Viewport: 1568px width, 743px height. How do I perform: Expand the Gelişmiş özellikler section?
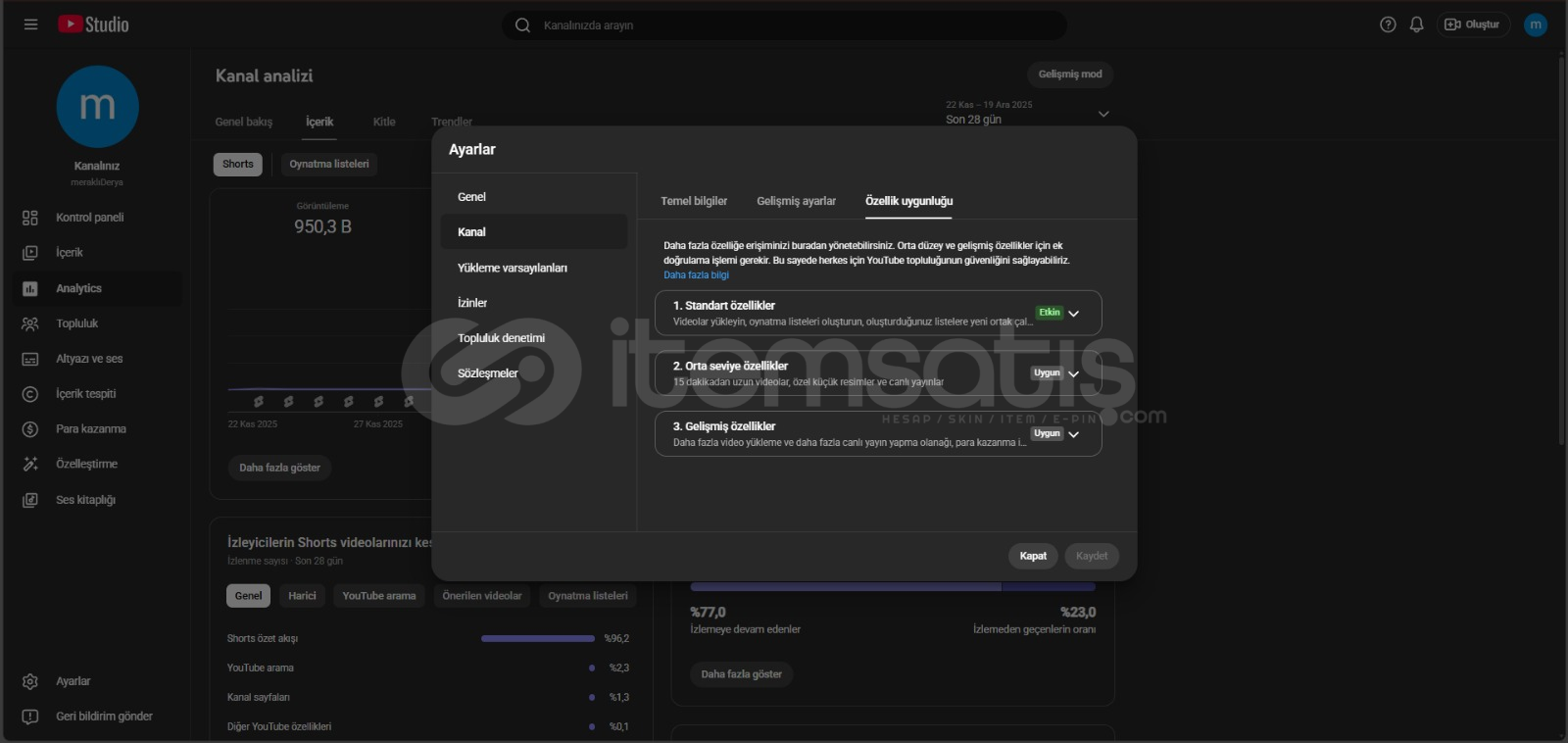point(1073,434)
